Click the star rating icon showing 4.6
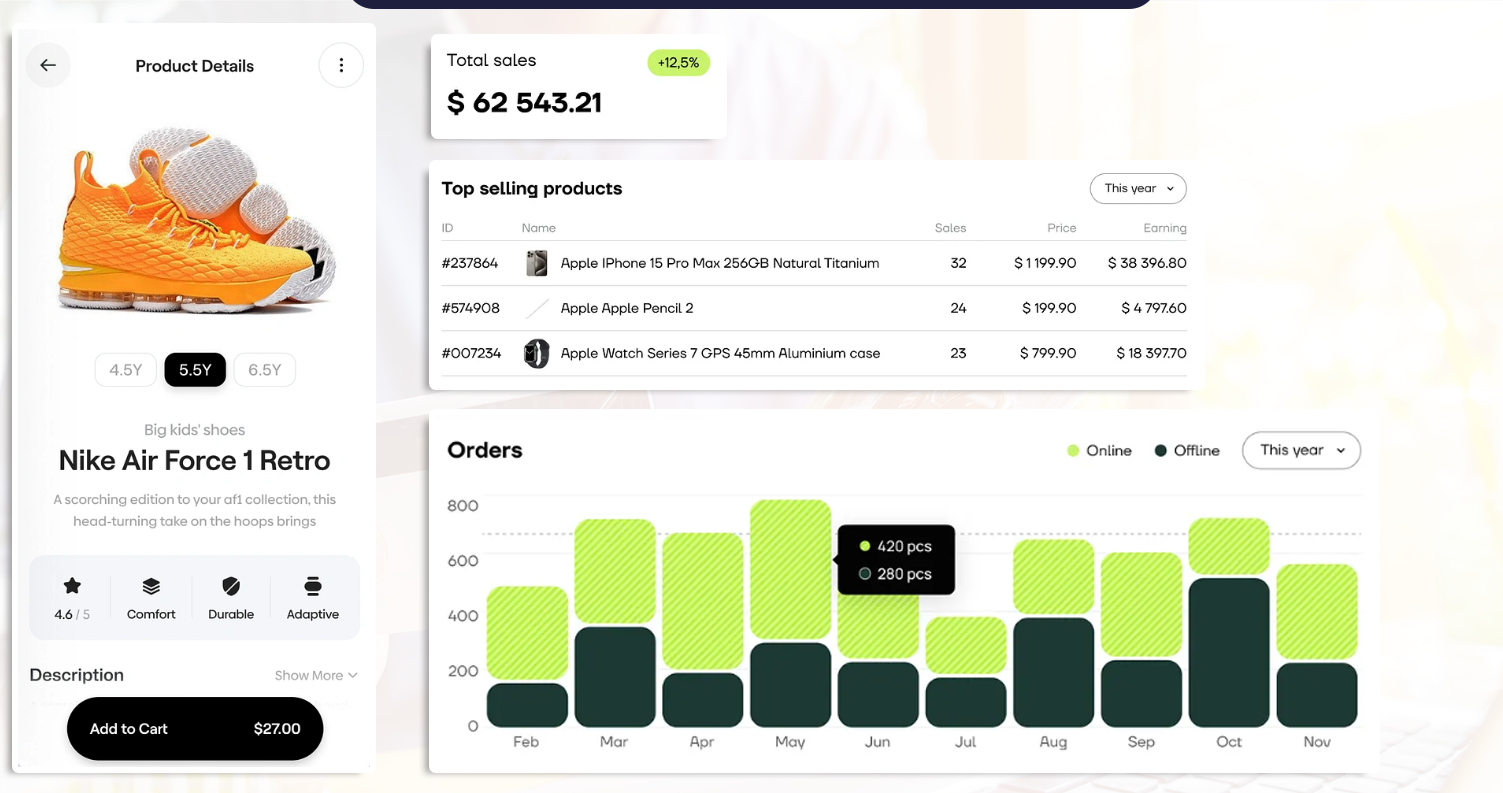Viewport: 1503px width, 793px height. 71,588
